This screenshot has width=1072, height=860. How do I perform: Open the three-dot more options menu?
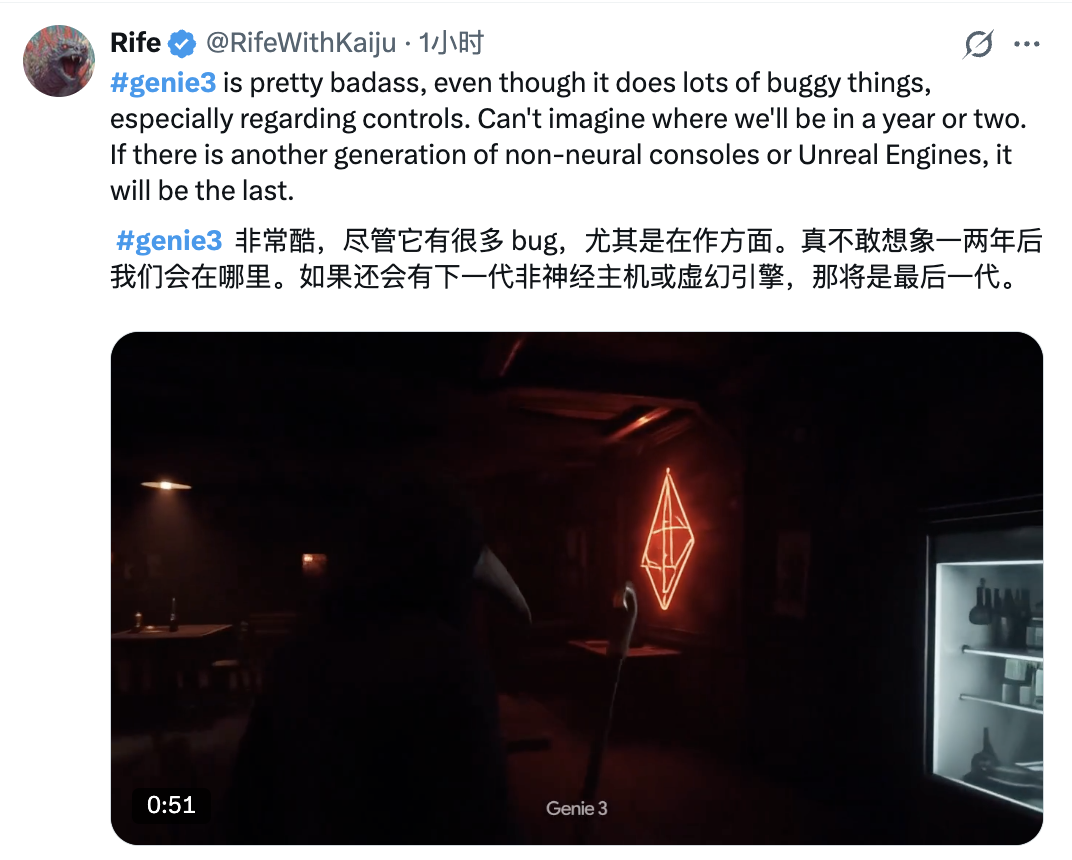(x=1026, y=44)
